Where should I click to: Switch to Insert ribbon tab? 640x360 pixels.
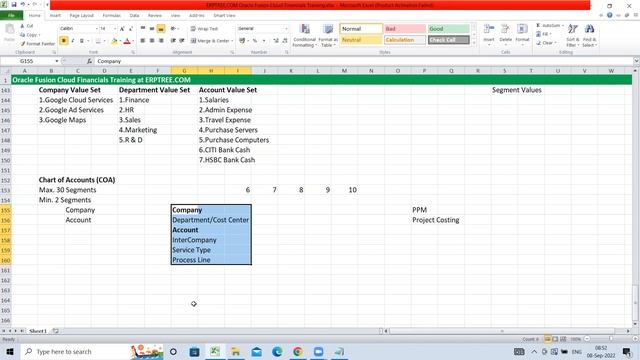pyautogui.click(x=55, y=16)
